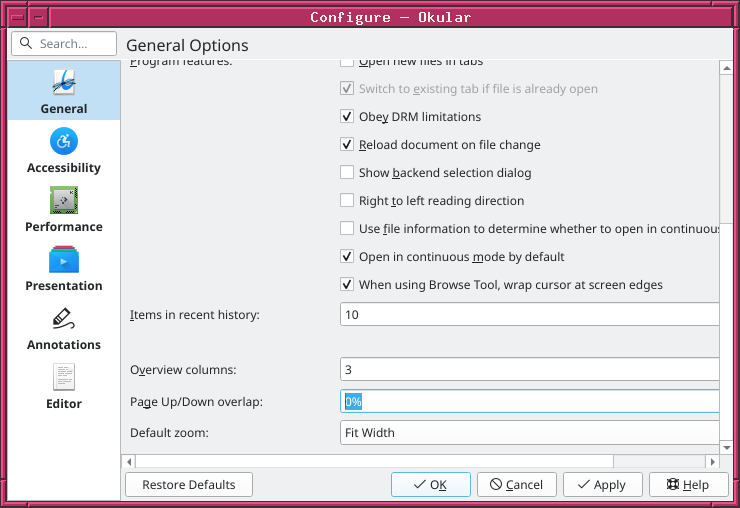Click Restore Defaults button

click(x=189, y=484)
